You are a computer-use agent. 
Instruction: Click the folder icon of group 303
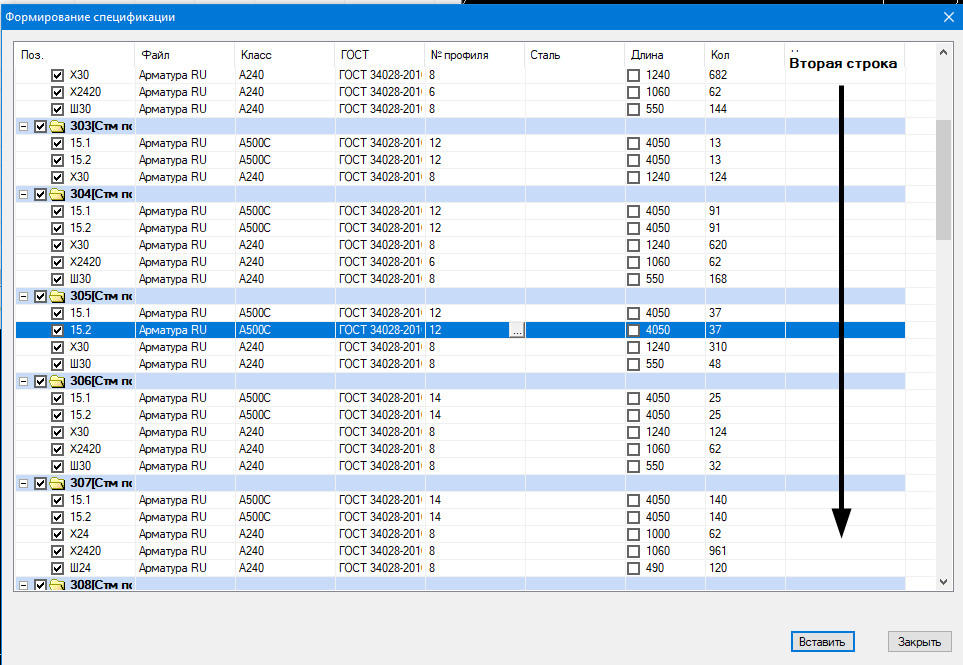pyautogui.click(x=57, y=126)
